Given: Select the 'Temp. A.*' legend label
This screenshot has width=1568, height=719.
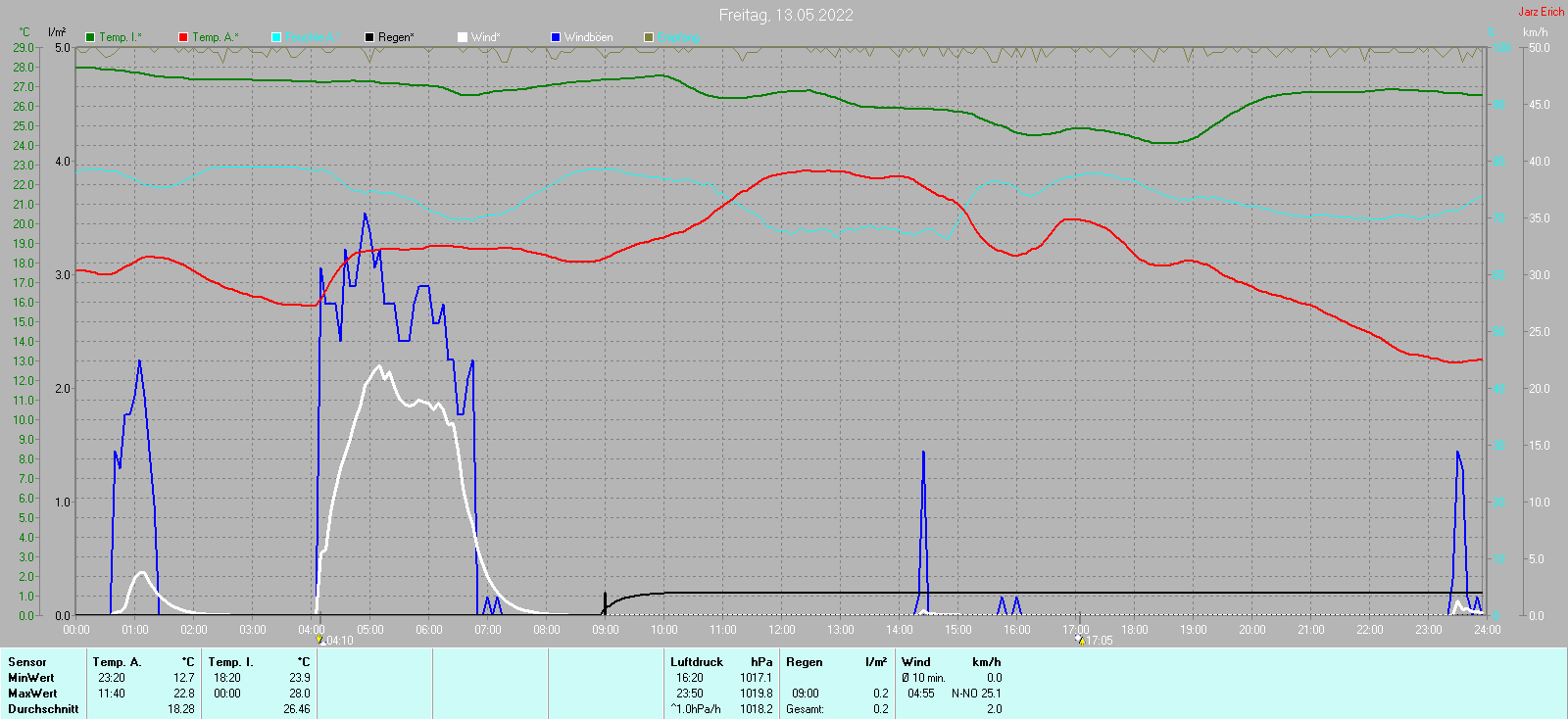Looking at the screenshot, I should tap(215, 37).
